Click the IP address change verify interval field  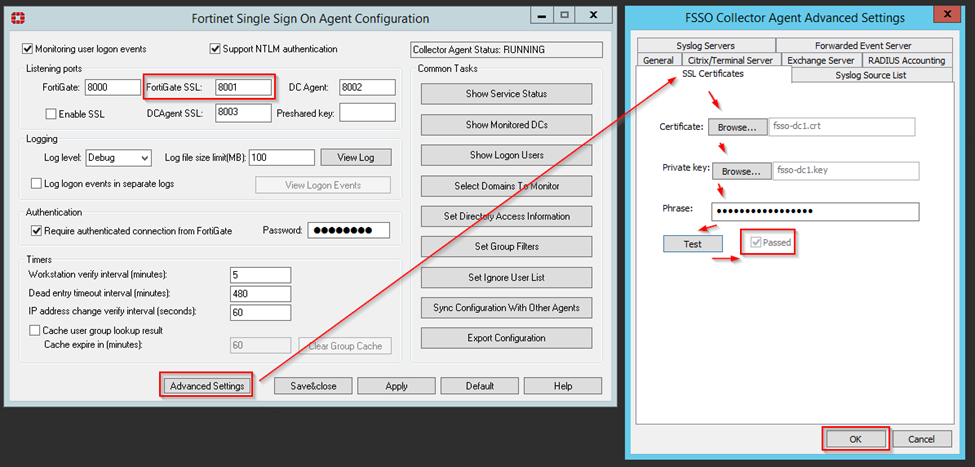pyautogui.click(x=261, y=313)
